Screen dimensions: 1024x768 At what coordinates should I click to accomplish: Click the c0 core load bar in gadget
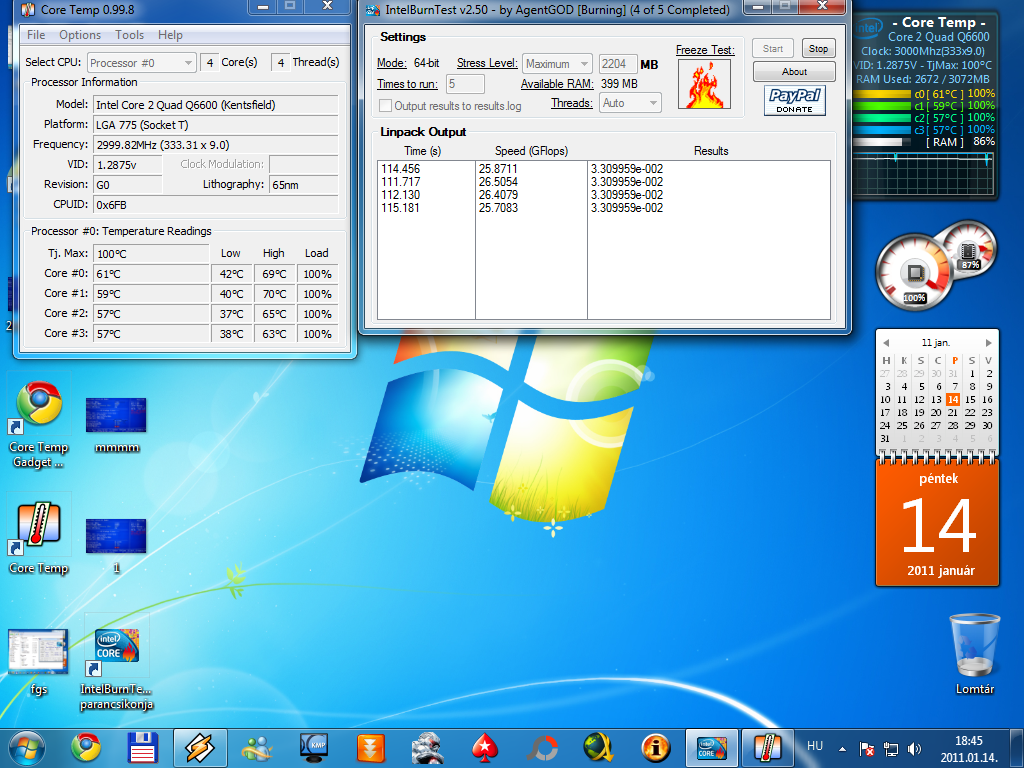[881, 93]
